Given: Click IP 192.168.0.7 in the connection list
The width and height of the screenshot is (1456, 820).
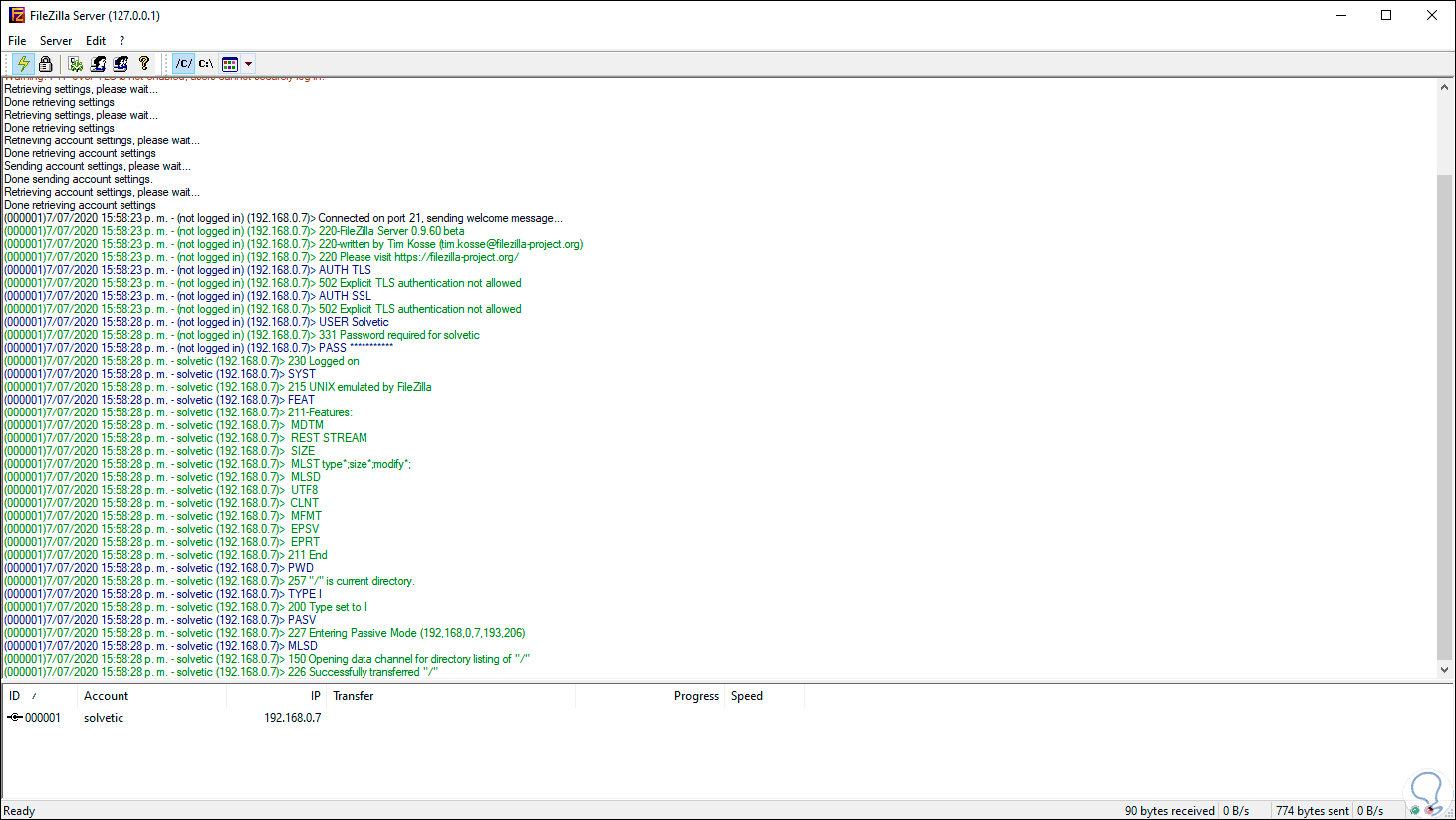Looking at the screenshot, I should pyautogui.click(x=293, y=718).
